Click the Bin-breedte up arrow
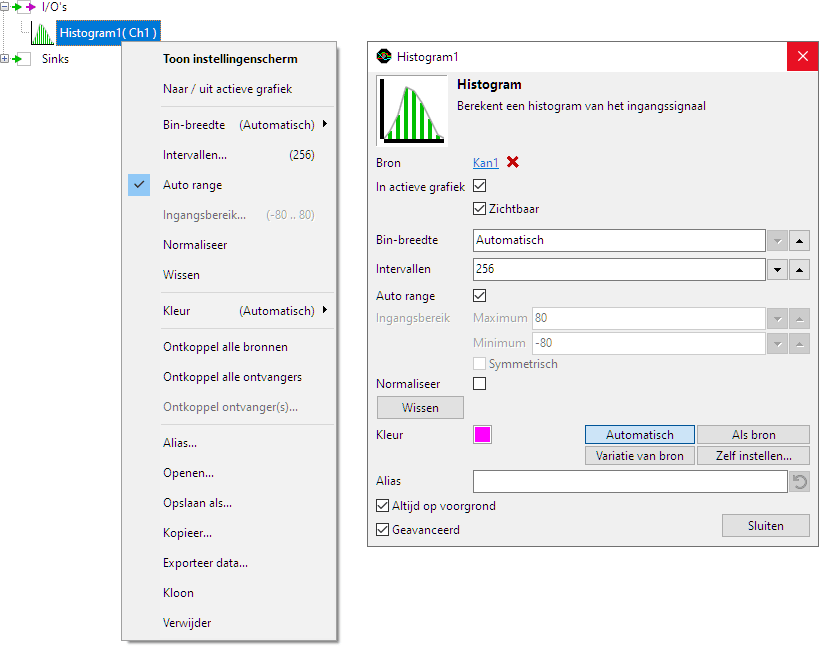 pyautogui.click(x=800, y=241)
